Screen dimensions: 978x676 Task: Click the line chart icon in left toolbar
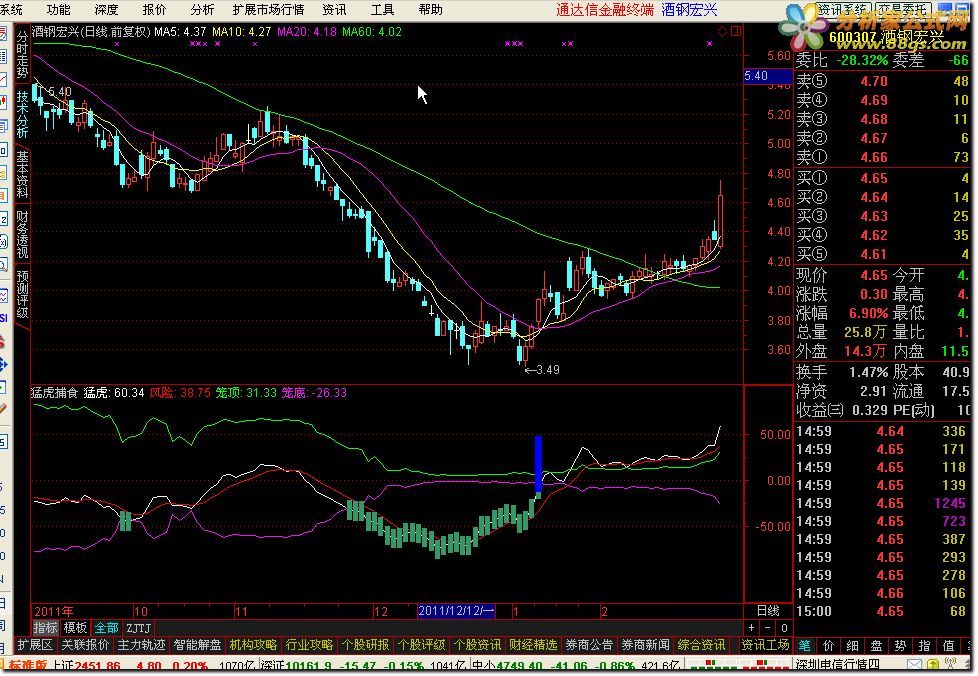pos(3,79)
